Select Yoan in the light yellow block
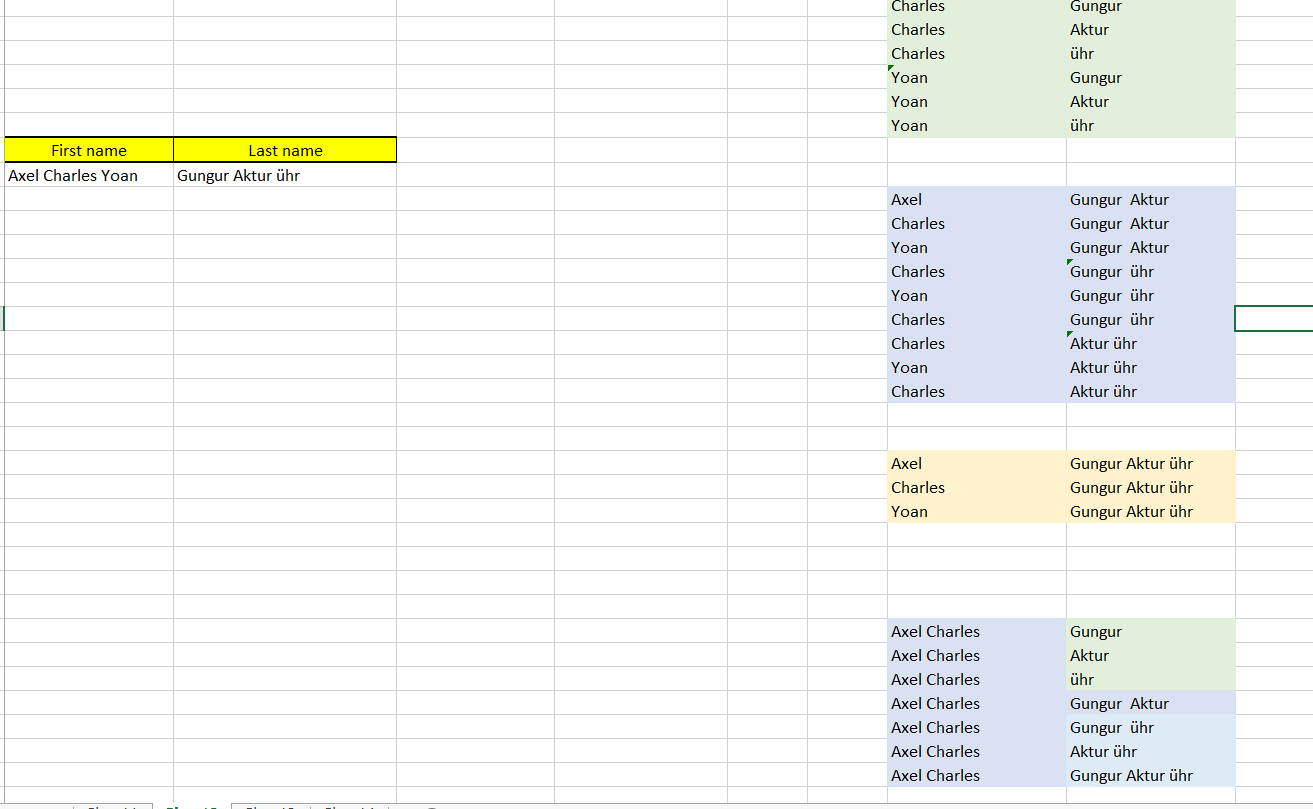This screenshot has height=809, width=1313. coord(977,511)
